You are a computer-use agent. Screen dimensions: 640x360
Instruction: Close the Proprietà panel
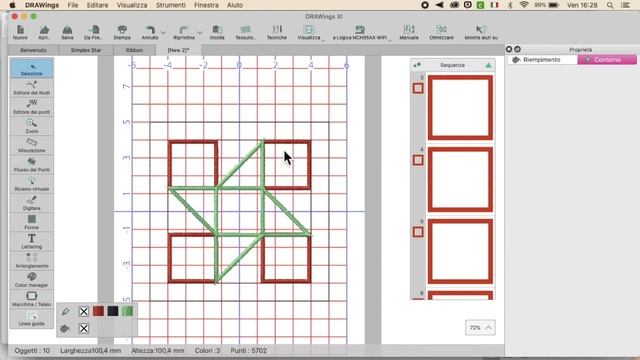tap(509, 49)
